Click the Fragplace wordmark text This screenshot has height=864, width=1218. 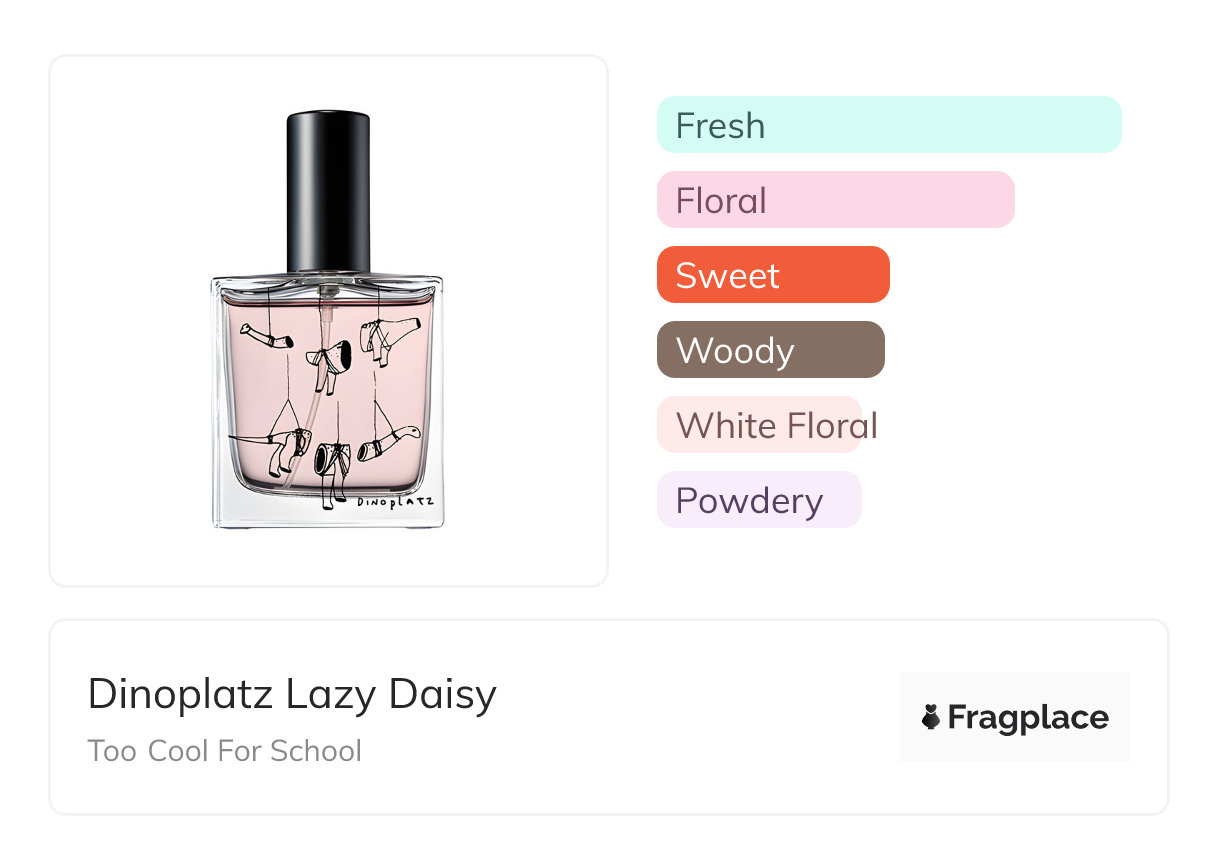point(1028,717)
